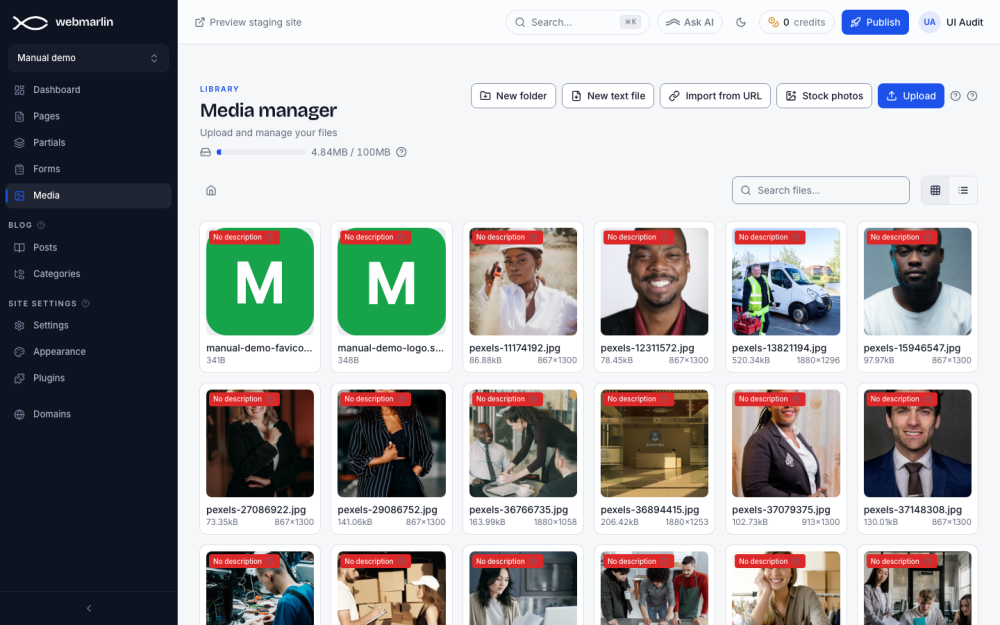The image size is (1000, 625).
Task: Open the Plugins page
Action: pyautogui.click(x=89, y=378)
